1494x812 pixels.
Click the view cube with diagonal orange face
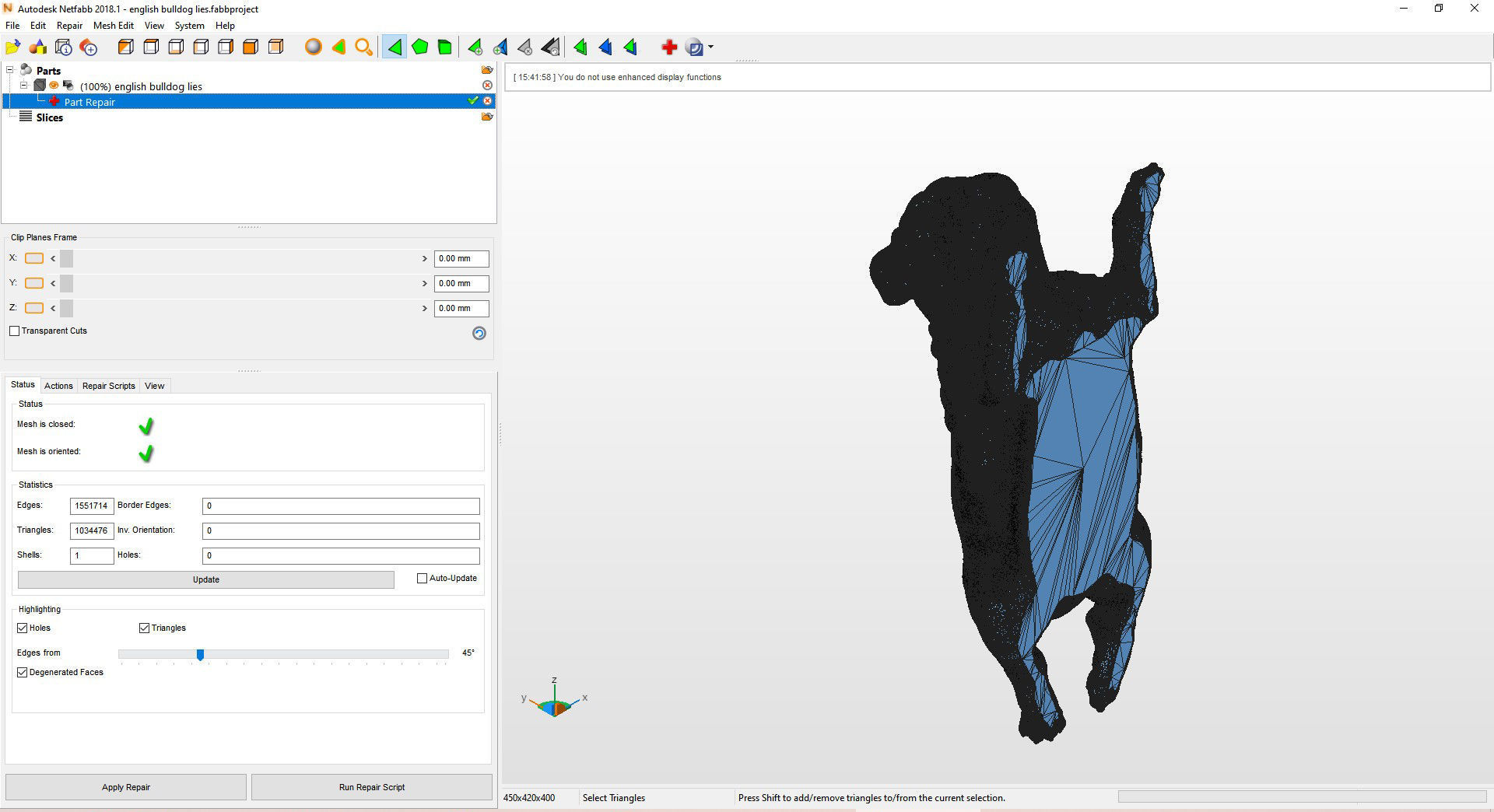(125, 47)
